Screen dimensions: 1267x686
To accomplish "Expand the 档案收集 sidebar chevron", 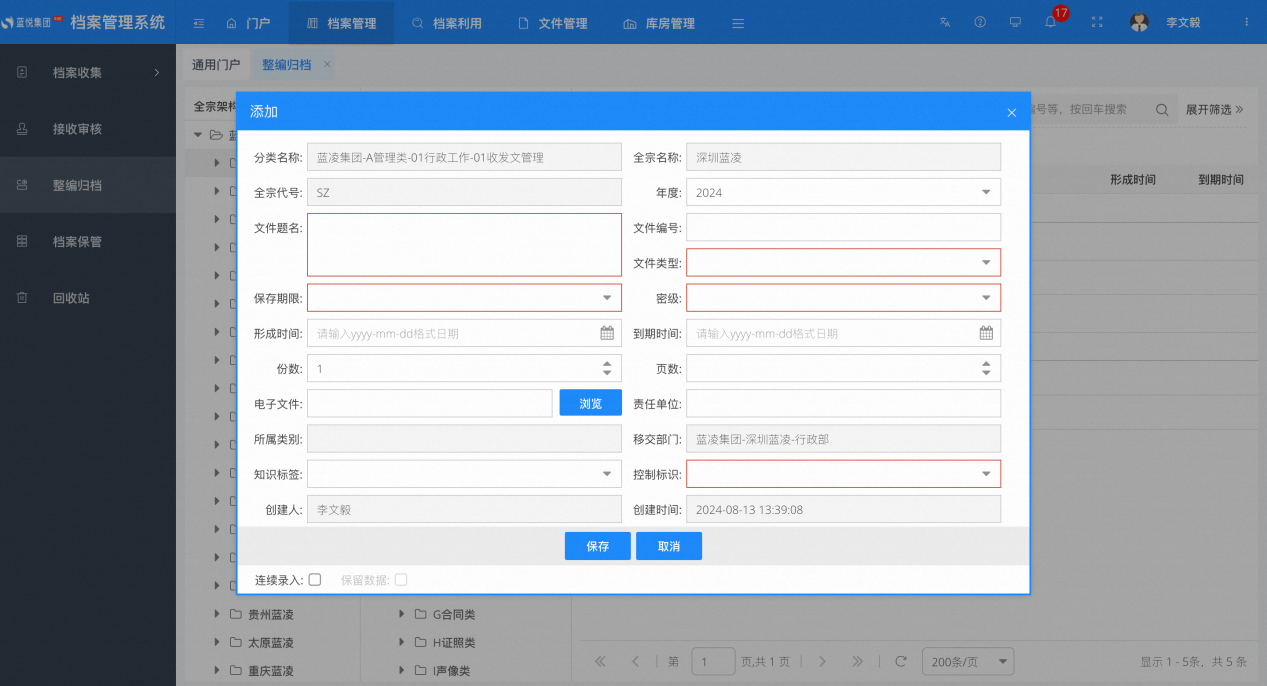I will coord(156,72).
